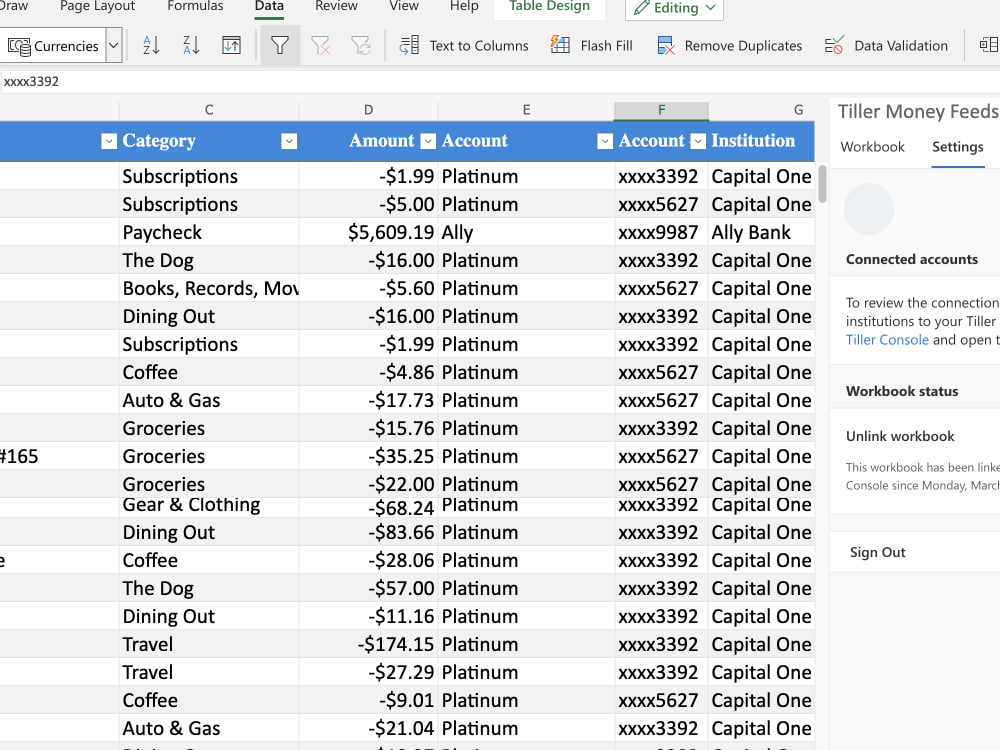Open filter dropdown left of Category header

click(x=109, y=142)
